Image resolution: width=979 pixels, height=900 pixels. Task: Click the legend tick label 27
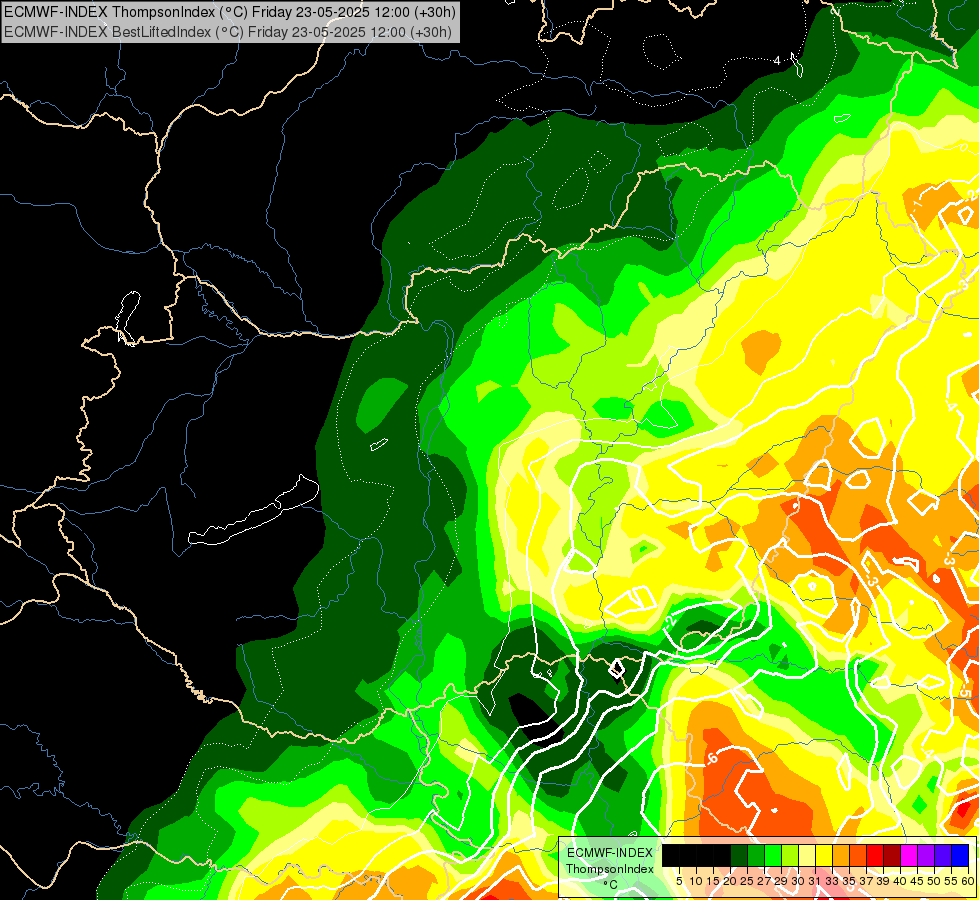(x=764, y=881)
